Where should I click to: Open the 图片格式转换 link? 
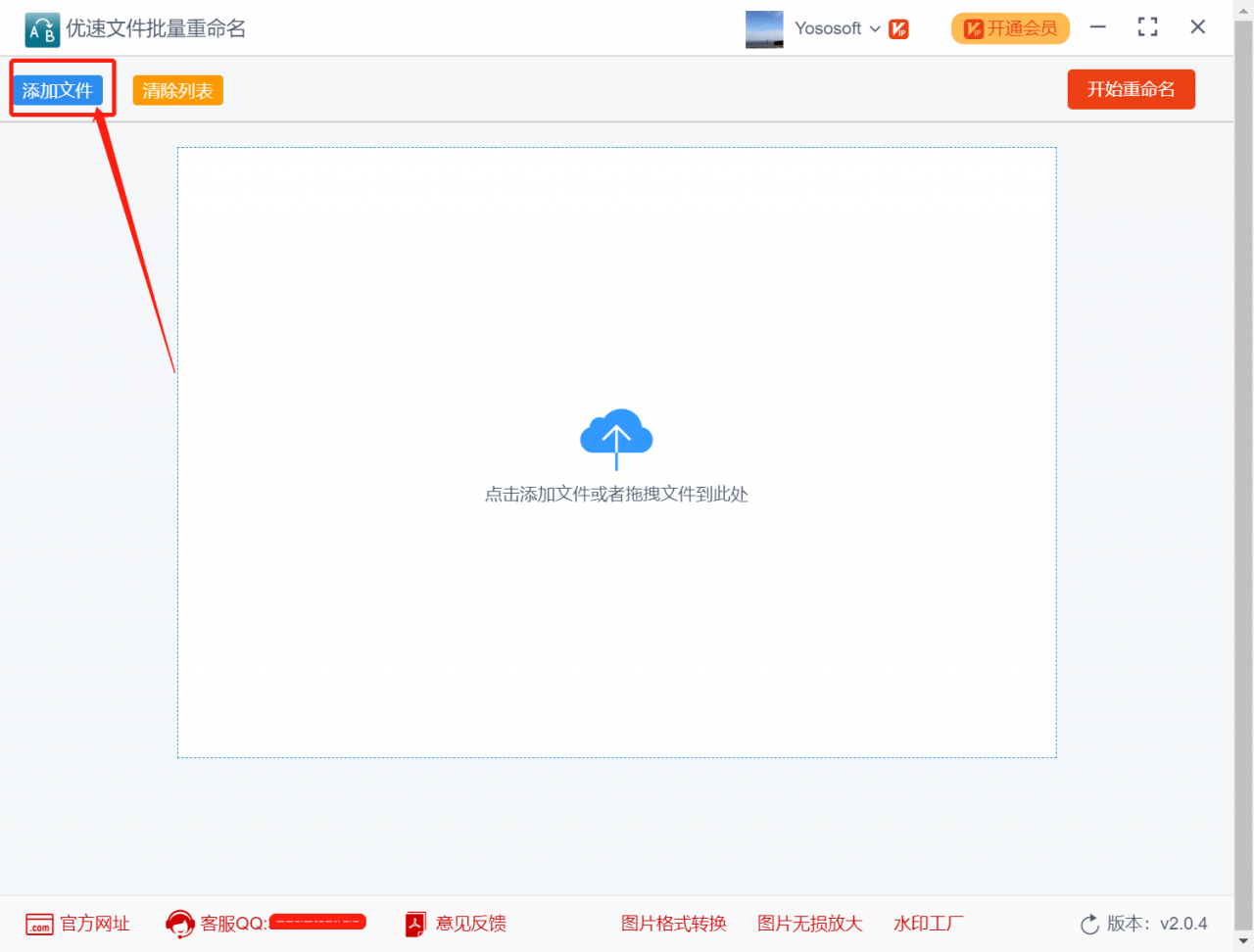(674, 924)
